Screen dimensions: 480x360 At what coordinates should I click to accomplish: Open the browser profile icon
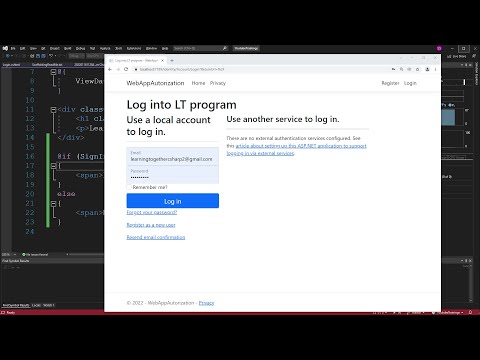point(427,69)
